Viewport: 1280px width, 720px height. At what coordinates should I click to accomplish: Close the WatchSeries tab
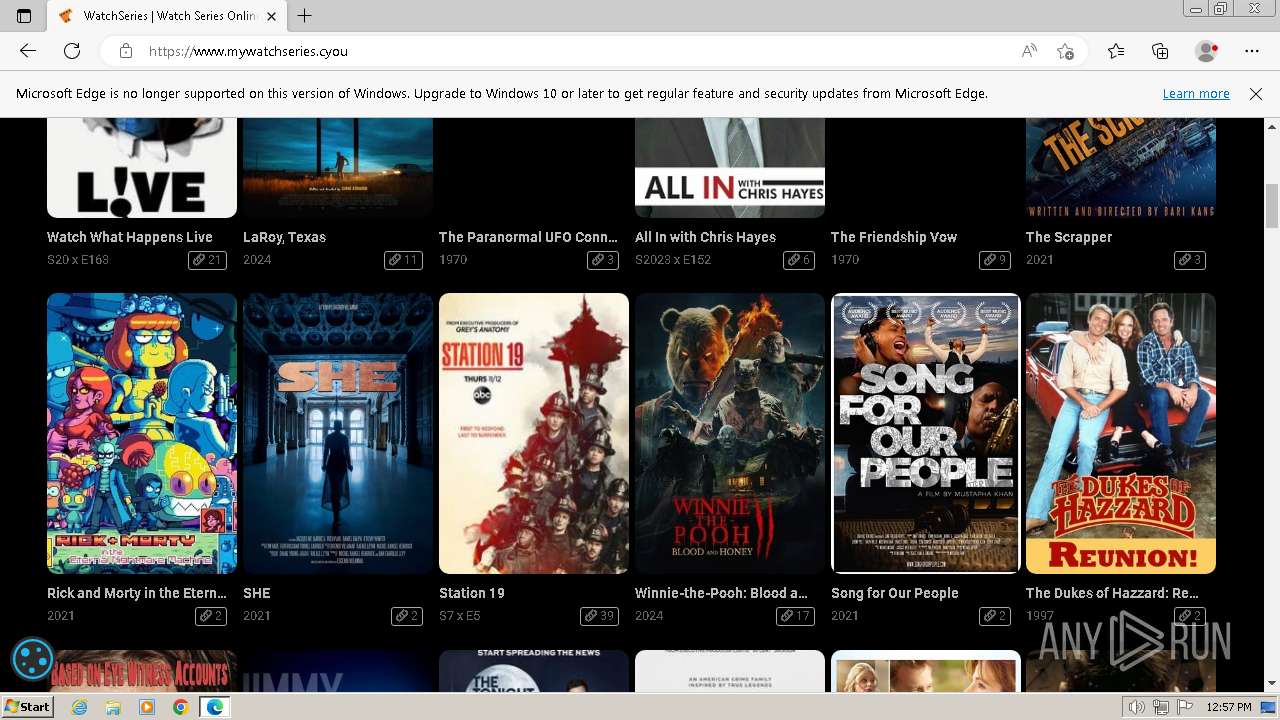pos(271,16)
